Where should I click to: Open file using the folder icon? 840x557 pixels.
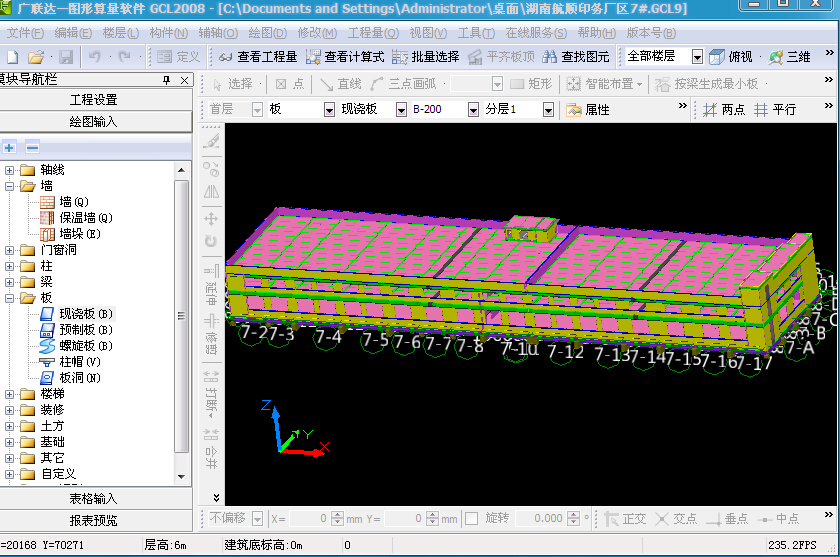(x=36, y=57)
